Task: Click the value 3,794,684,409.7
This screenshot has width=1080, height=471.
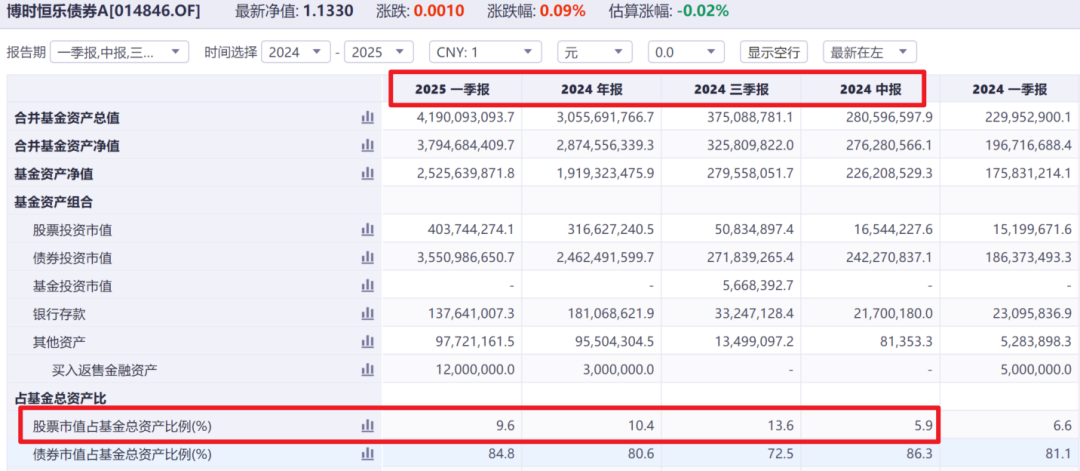Action: click(x=466, y=146)
